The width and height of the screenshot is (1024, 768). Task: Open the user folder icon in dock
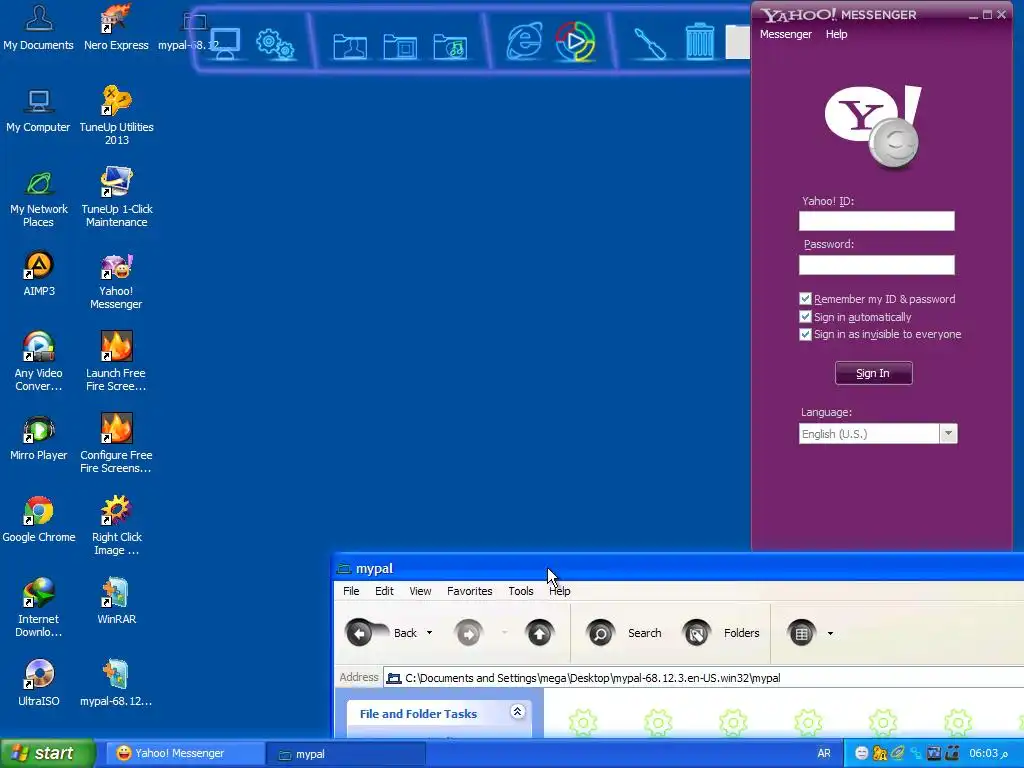point(350,46)
